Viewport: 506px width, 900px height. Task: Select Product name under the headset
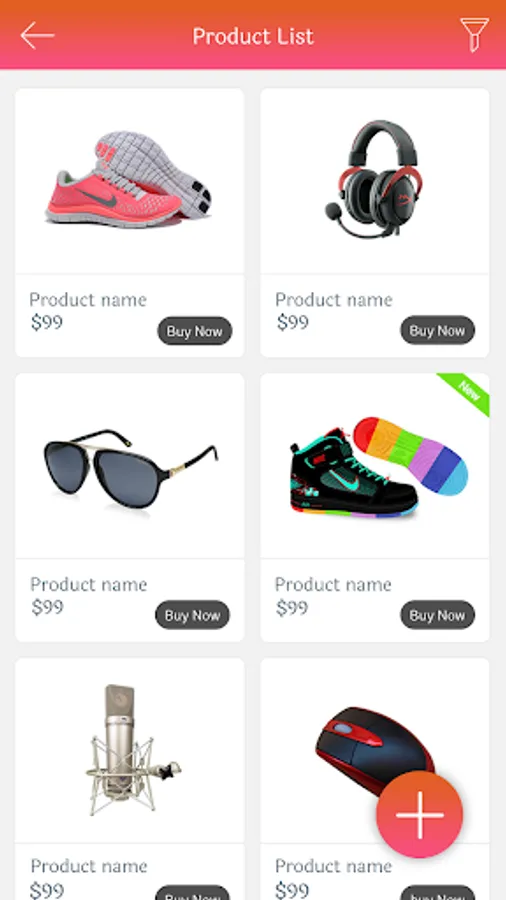coord(334,300)
